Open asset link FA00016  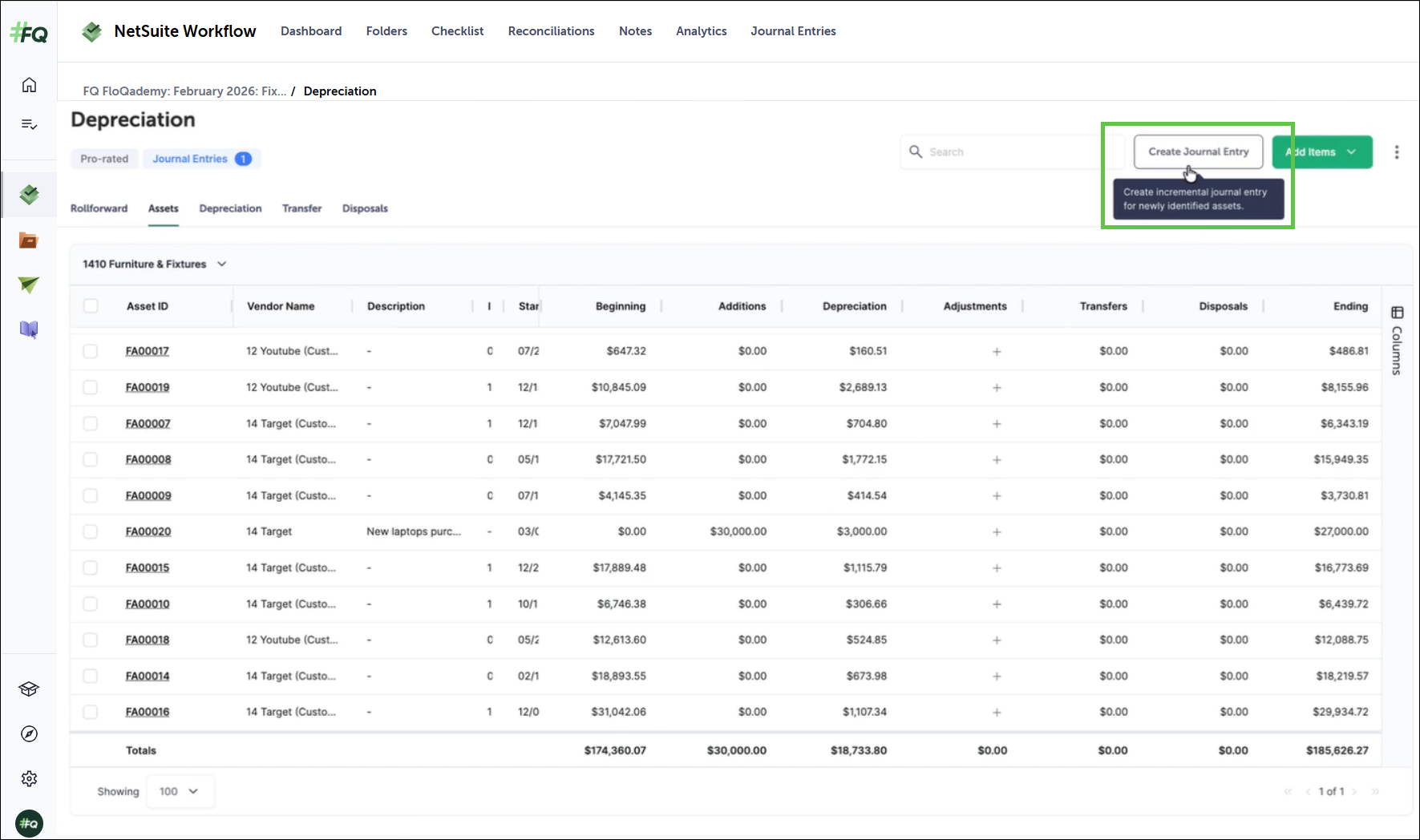(x=148, y=712)
